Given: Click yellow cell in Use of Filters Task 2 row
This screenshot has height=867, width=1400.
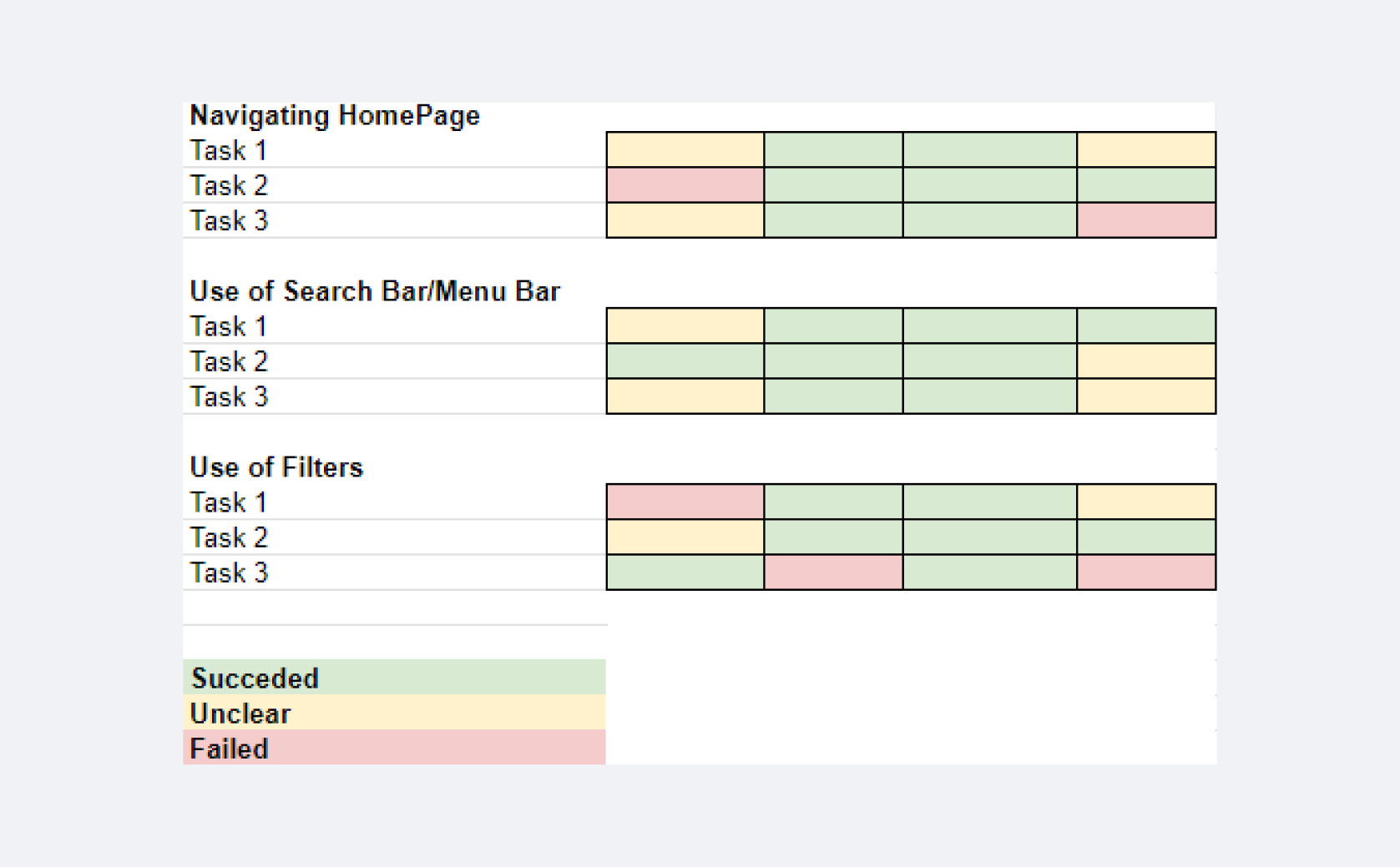Looking at the screenshot, I should [x=685, y=537].
